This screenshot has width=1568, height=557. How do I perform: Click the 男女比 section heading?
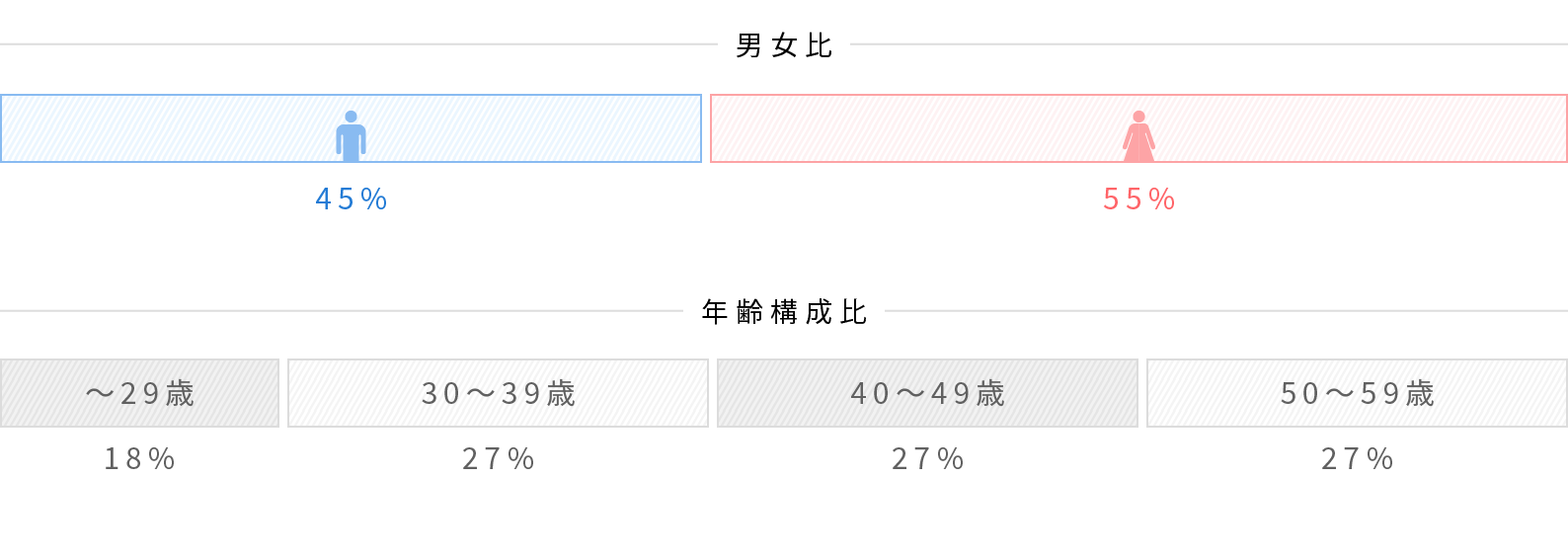[x=784, y=45]
